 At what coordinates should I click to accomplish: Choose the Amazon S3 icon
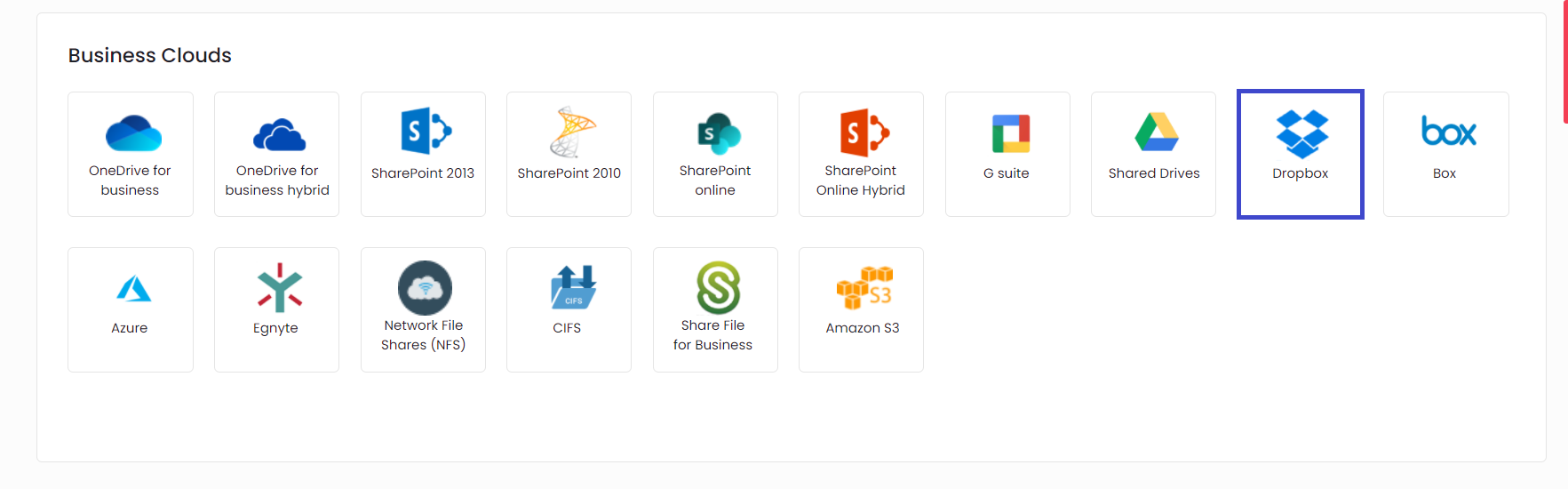click(x=864, y=288)
